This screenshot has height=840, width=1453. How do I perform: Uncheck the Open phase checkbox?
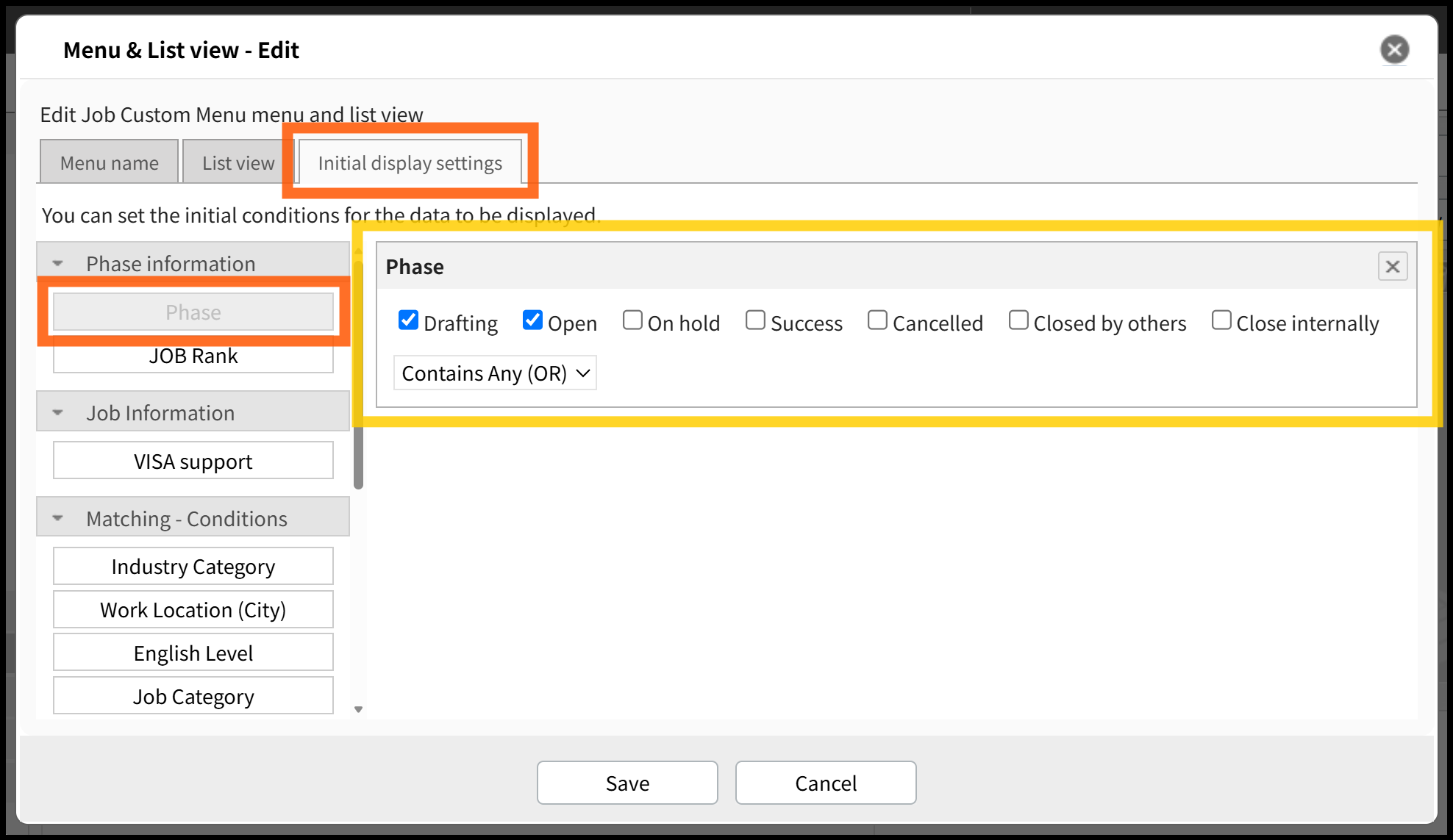532,320
